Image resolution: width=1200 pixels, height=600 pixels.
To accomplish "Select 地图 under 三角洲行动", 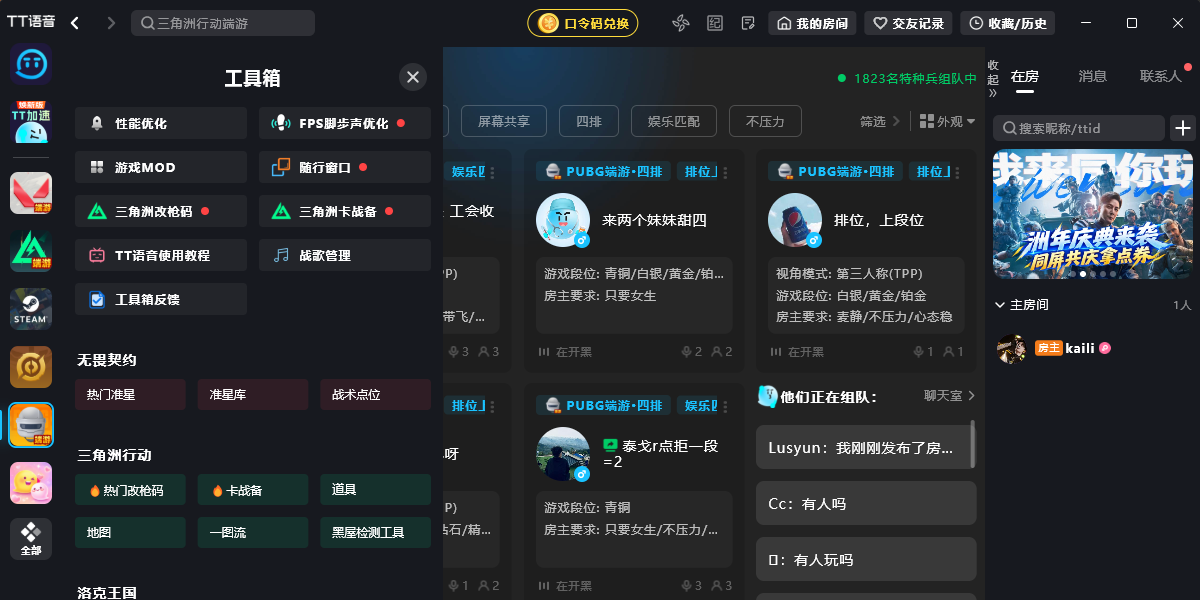I will click(130, 533).
